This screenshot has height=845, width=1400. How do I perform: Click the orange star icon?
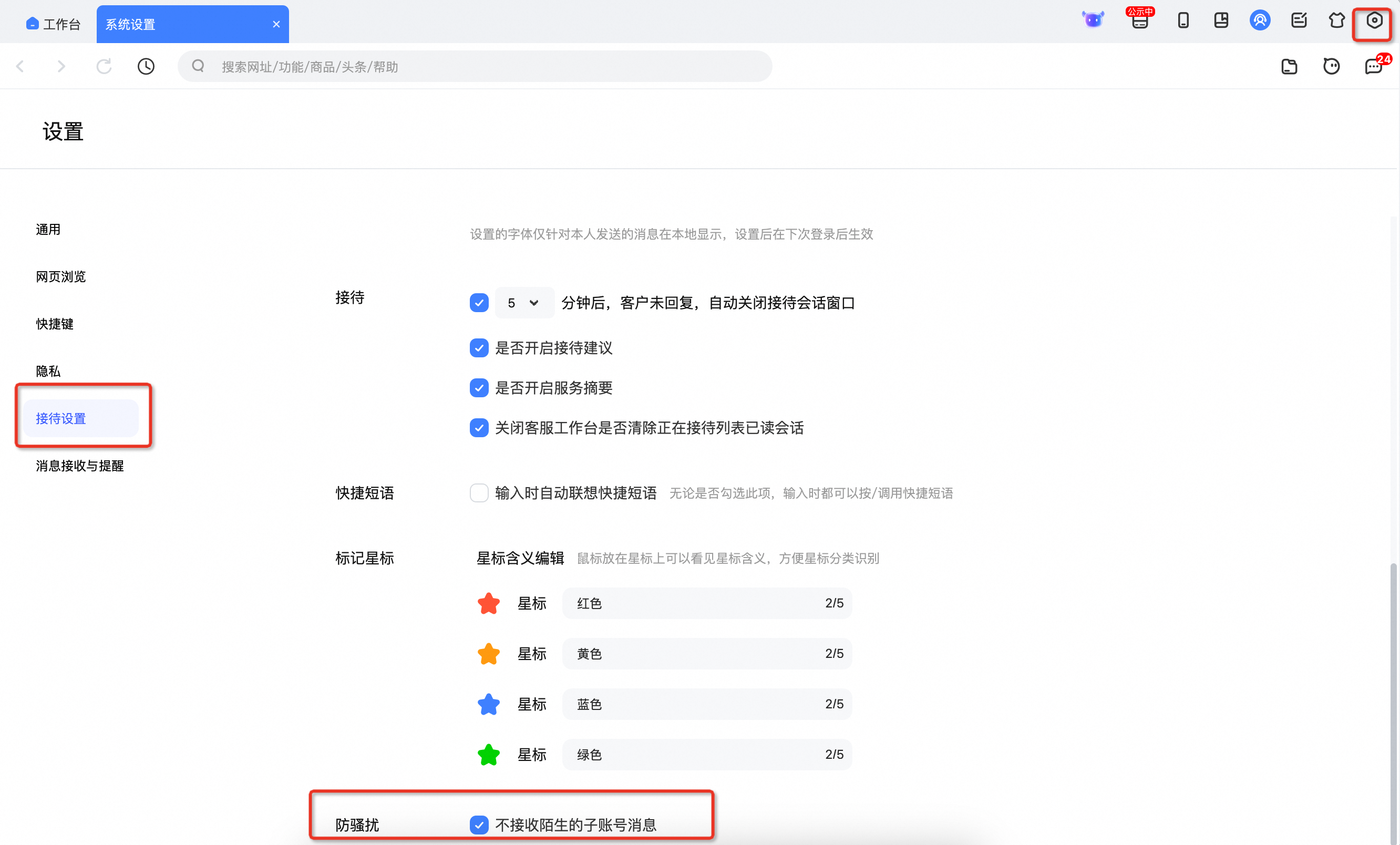pos(489,654)
